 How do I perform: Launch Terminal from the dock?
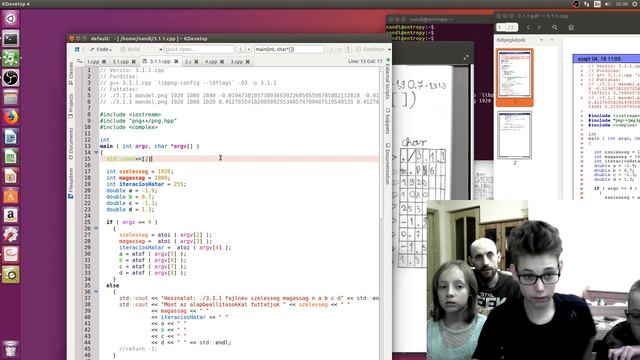coord(11,39)
